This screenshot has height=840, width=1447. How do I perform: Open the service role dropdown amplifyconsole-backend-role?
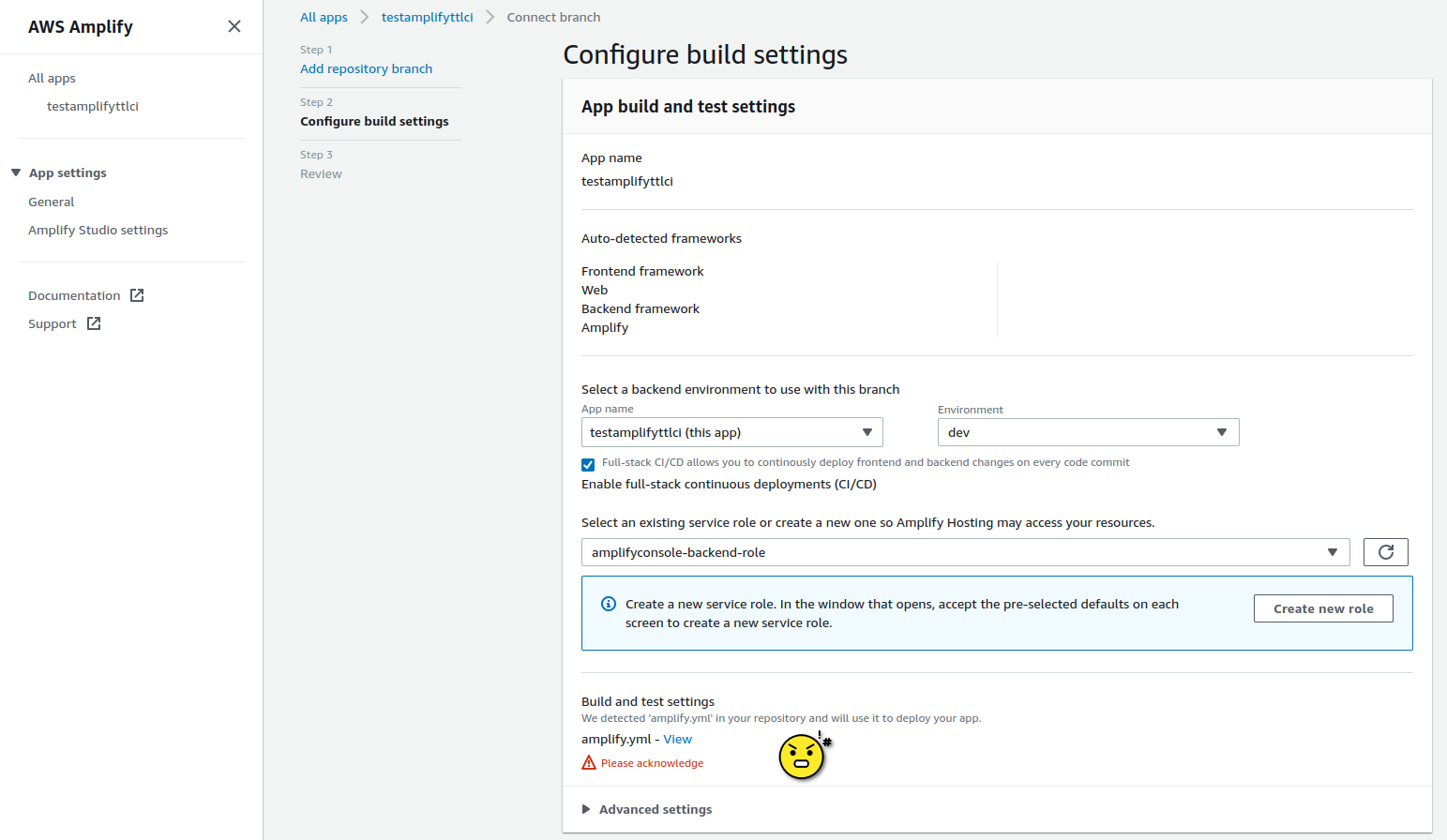pyautogui.click(x=966, y=552)
